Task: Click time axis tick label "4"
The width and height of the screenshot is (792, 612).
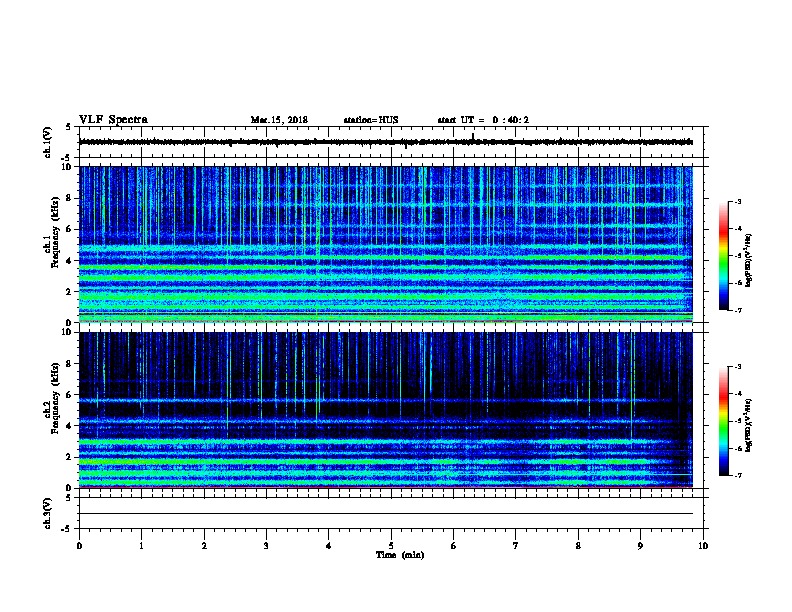Action: tap(329, 546)
